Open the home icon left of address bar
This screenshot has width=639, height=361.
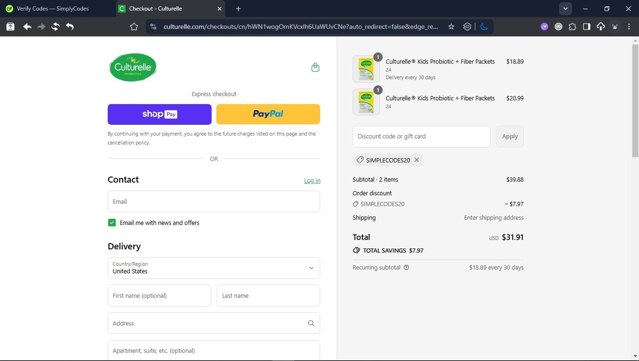[134, 26]
